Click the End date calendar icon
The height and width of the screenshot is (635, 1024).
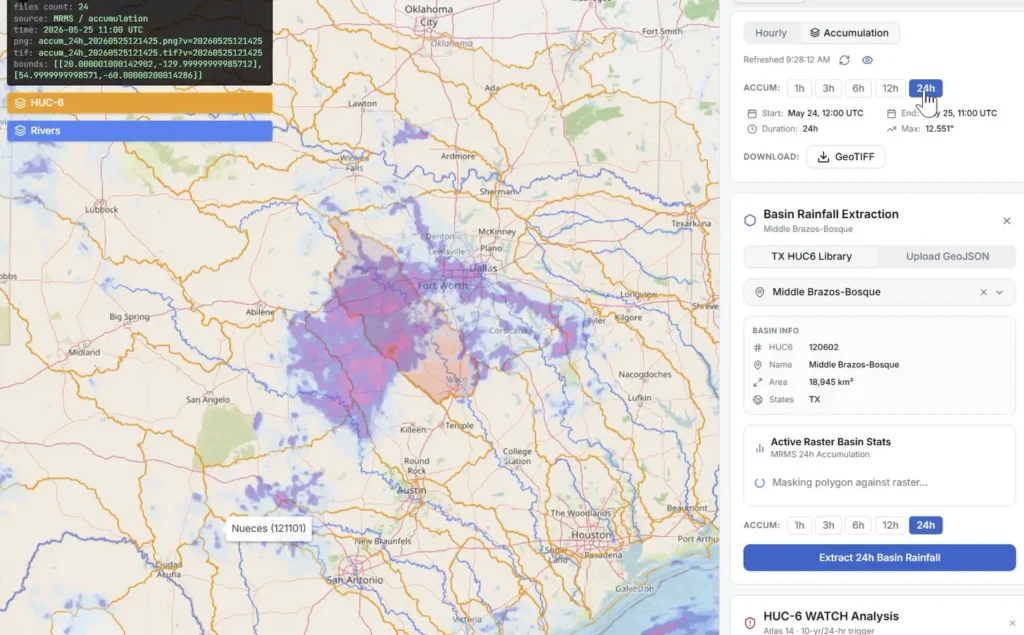(891, 113)
